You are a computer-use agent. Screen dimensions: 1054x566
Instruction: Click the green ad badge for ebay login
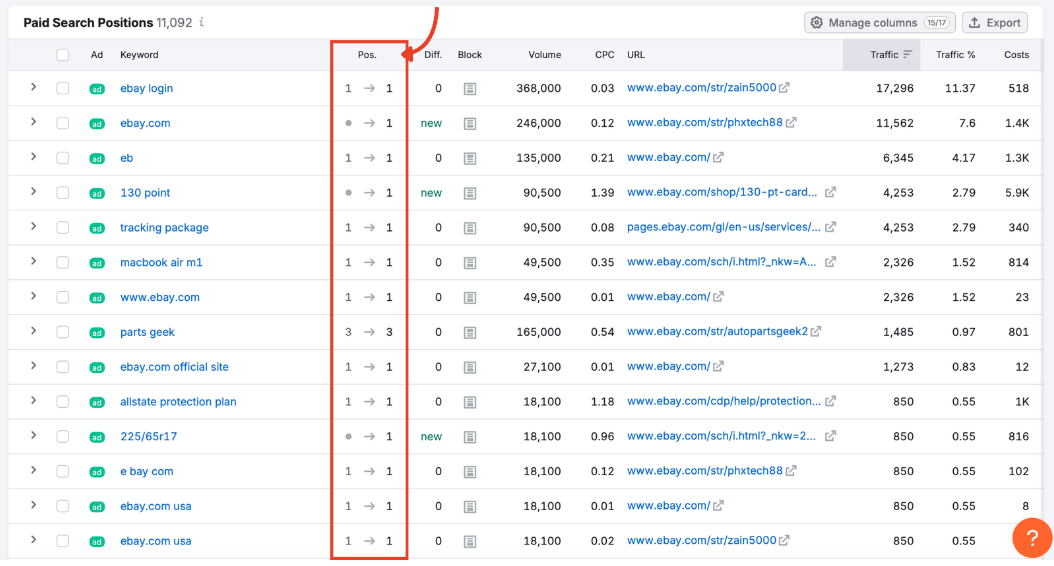[x=97, y=89]
